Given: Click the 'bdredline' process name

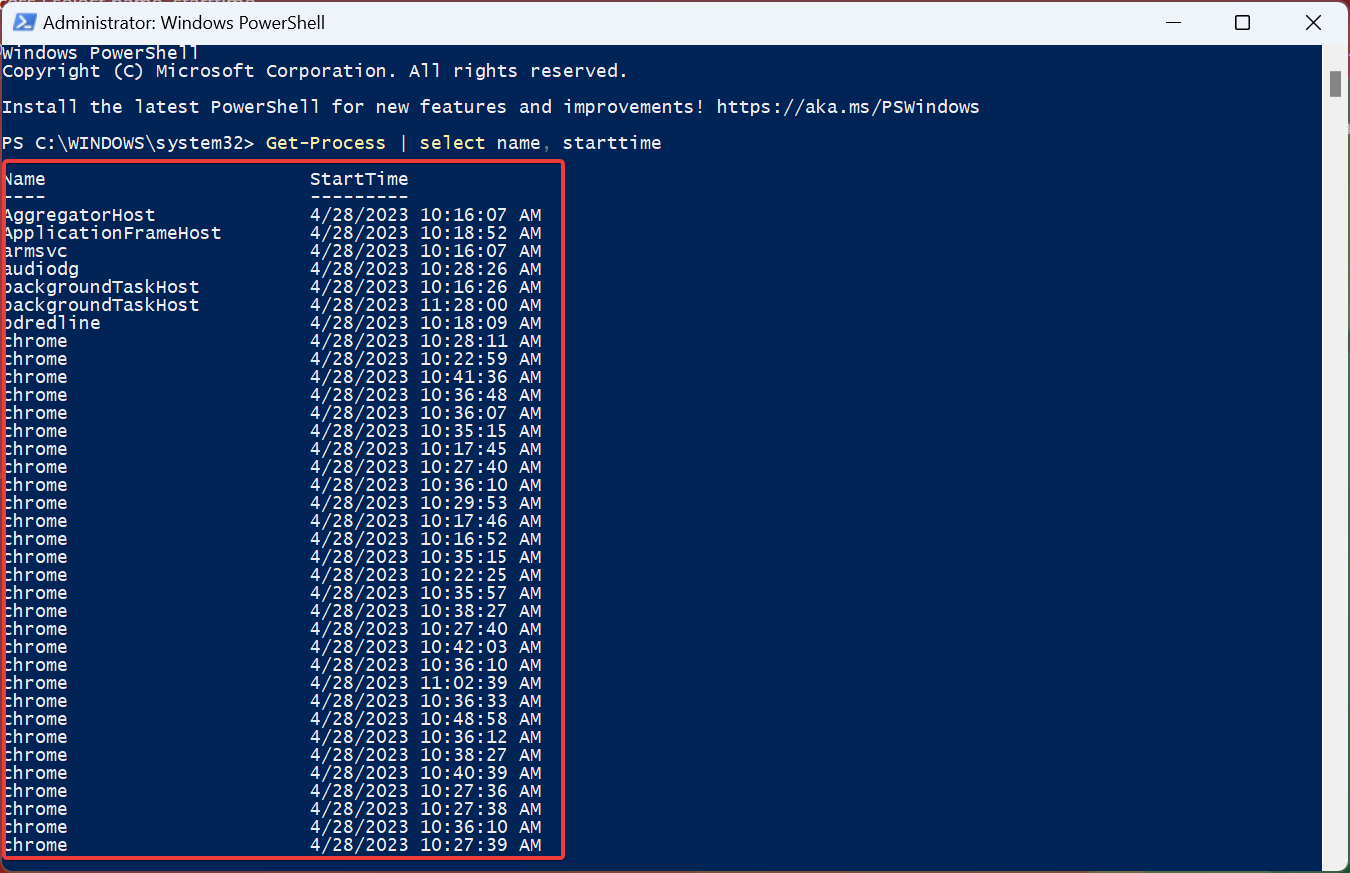Looking at the screenshot, I should [x=52, y=323].
